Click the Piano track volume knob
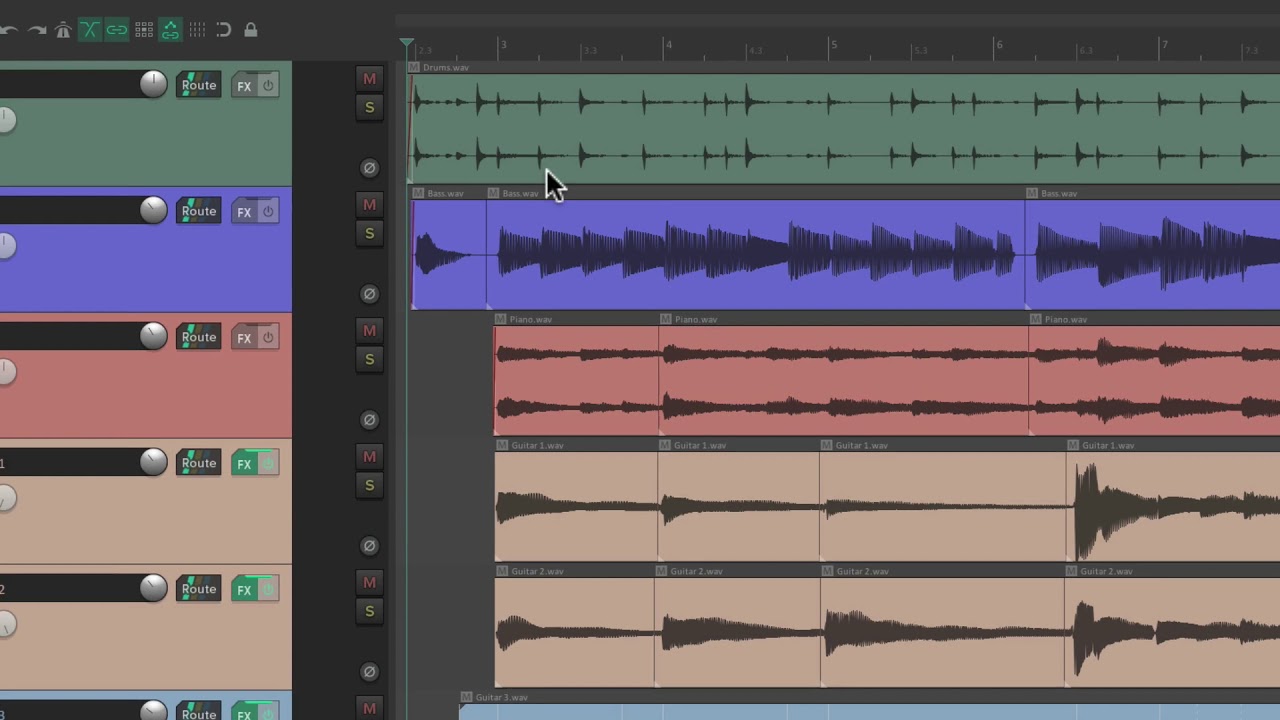This screenshot has height=720, width=1280. coord(153,336)
